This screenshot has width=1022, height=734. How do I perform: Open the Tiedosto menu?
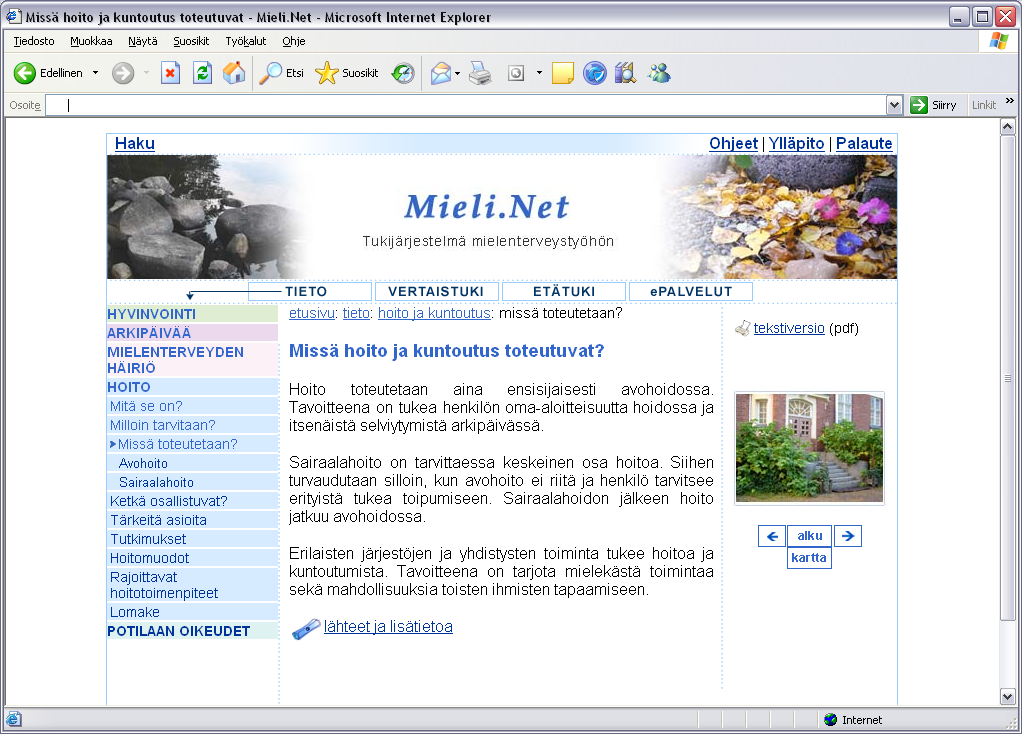click(34, 41)
